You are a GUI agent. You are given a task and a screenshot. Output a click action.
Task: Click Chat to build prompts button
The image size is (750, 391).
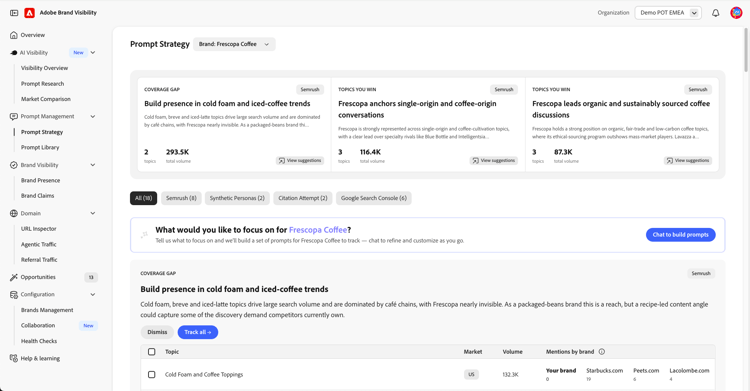click(681, 235)
